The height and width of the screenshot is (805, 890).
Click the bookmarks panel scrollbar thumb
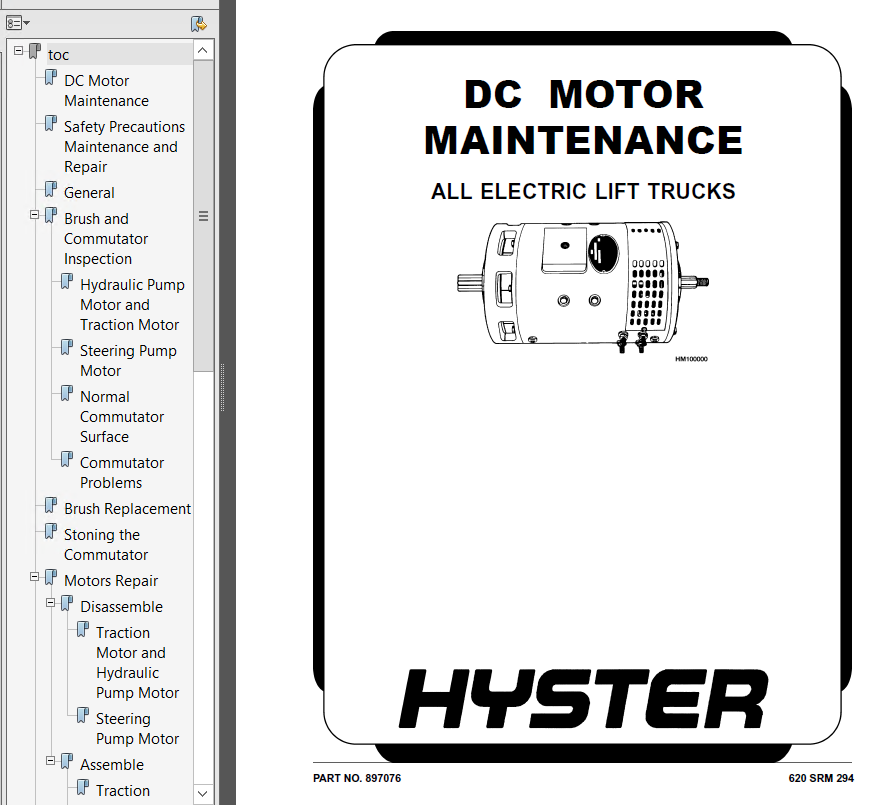[203, 216]
